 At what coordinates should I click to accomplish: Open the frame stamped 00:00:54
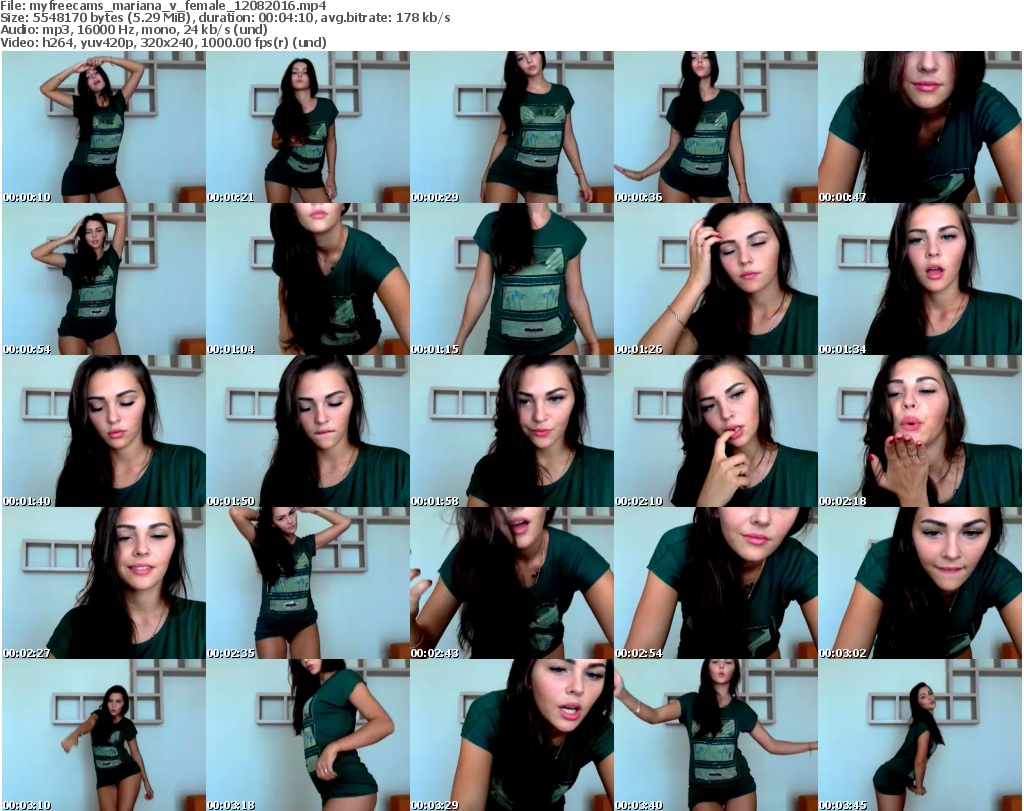104,279
